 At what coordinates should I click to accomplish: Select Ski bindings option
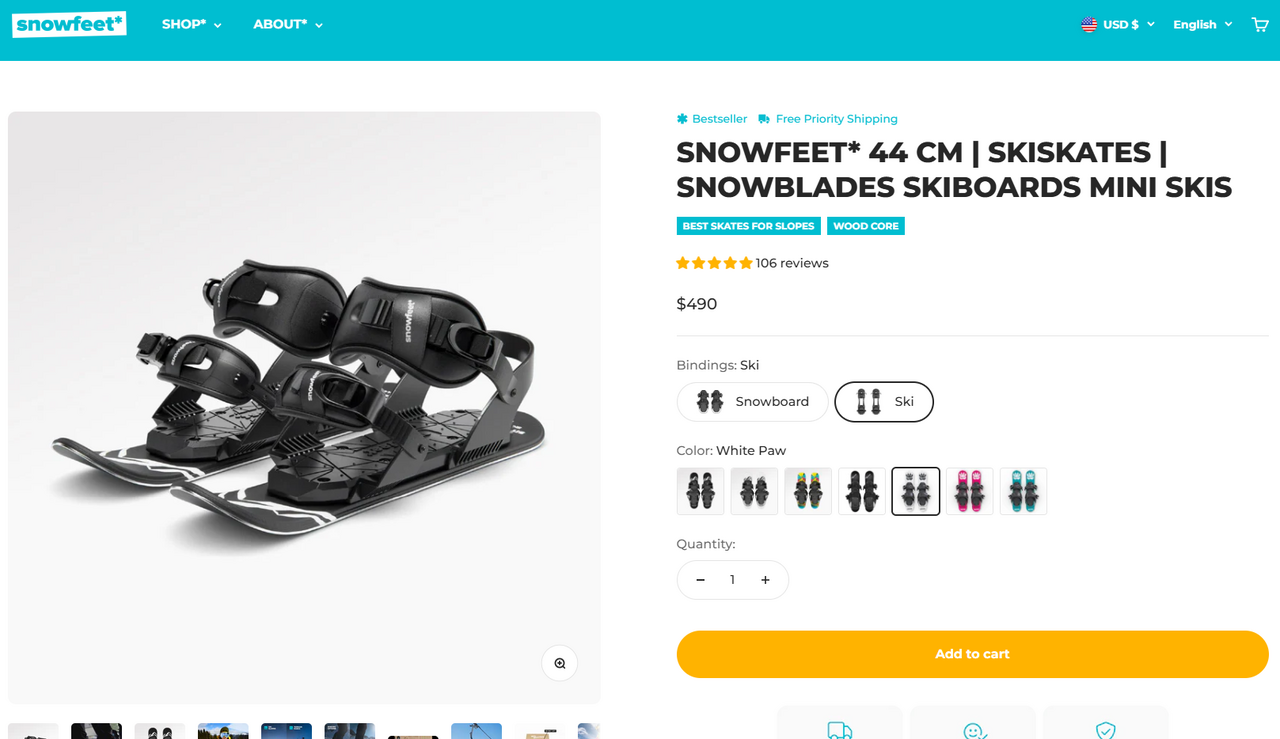coord(884,402)
